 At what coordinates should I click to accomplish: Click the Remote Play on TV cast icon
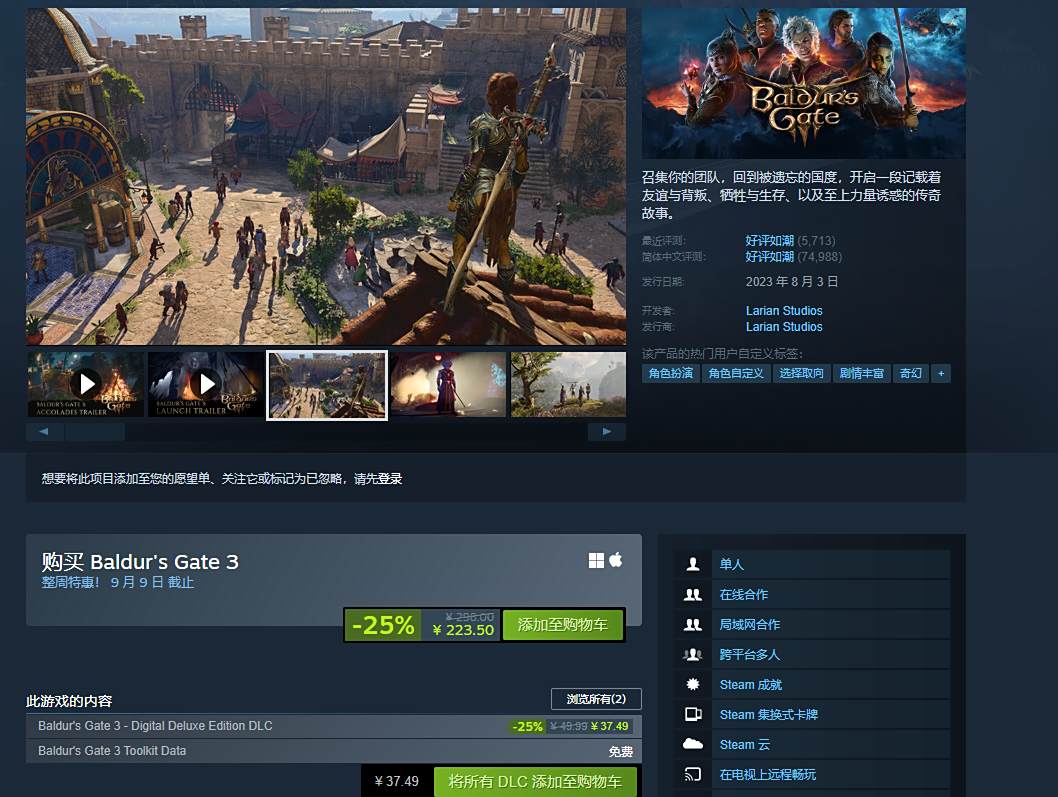[693, 774]
